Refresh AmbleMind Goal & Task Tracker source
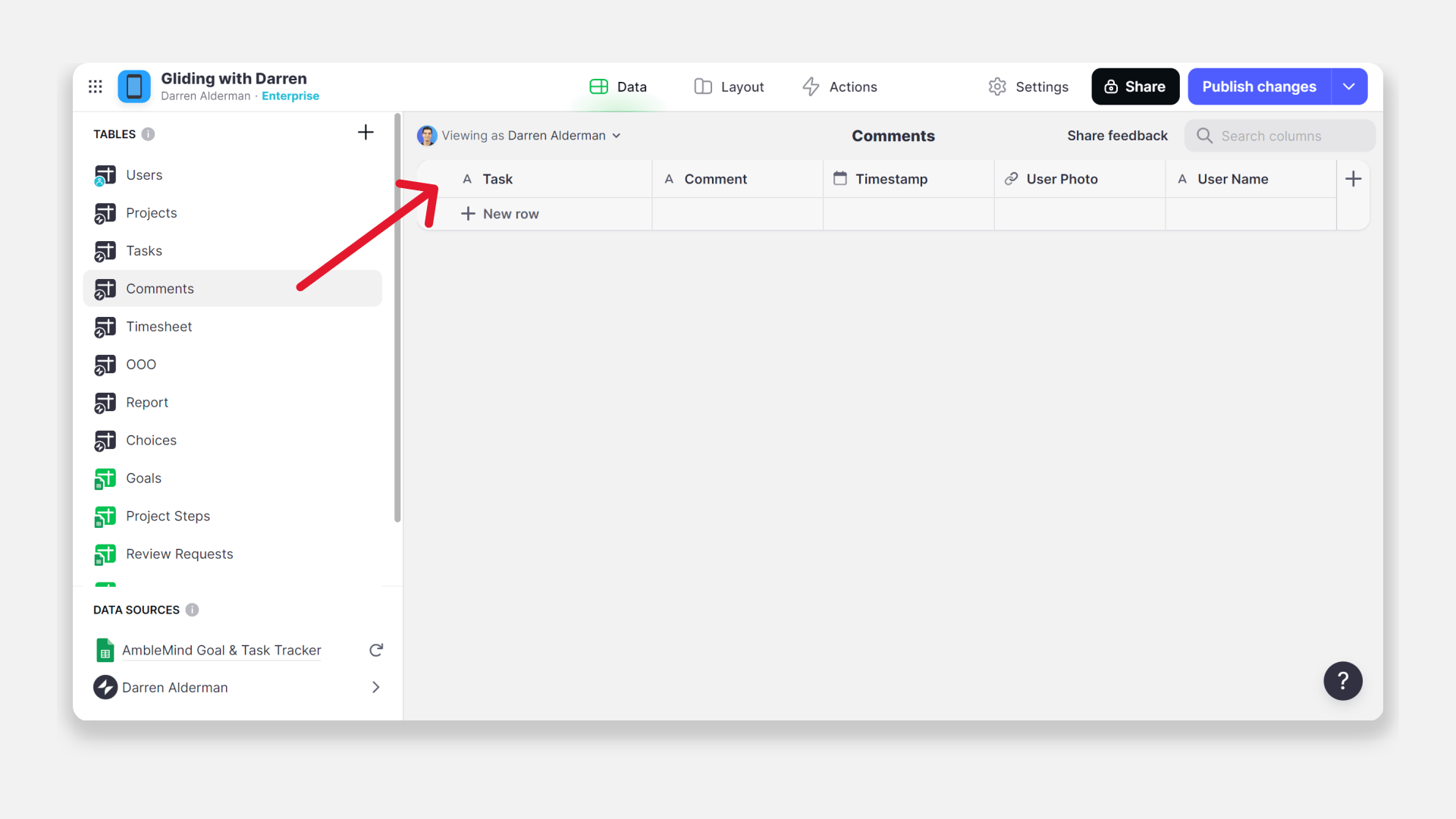Image resolution: width=1456 pixels, height=819 pixels. (x=376, y=650)
